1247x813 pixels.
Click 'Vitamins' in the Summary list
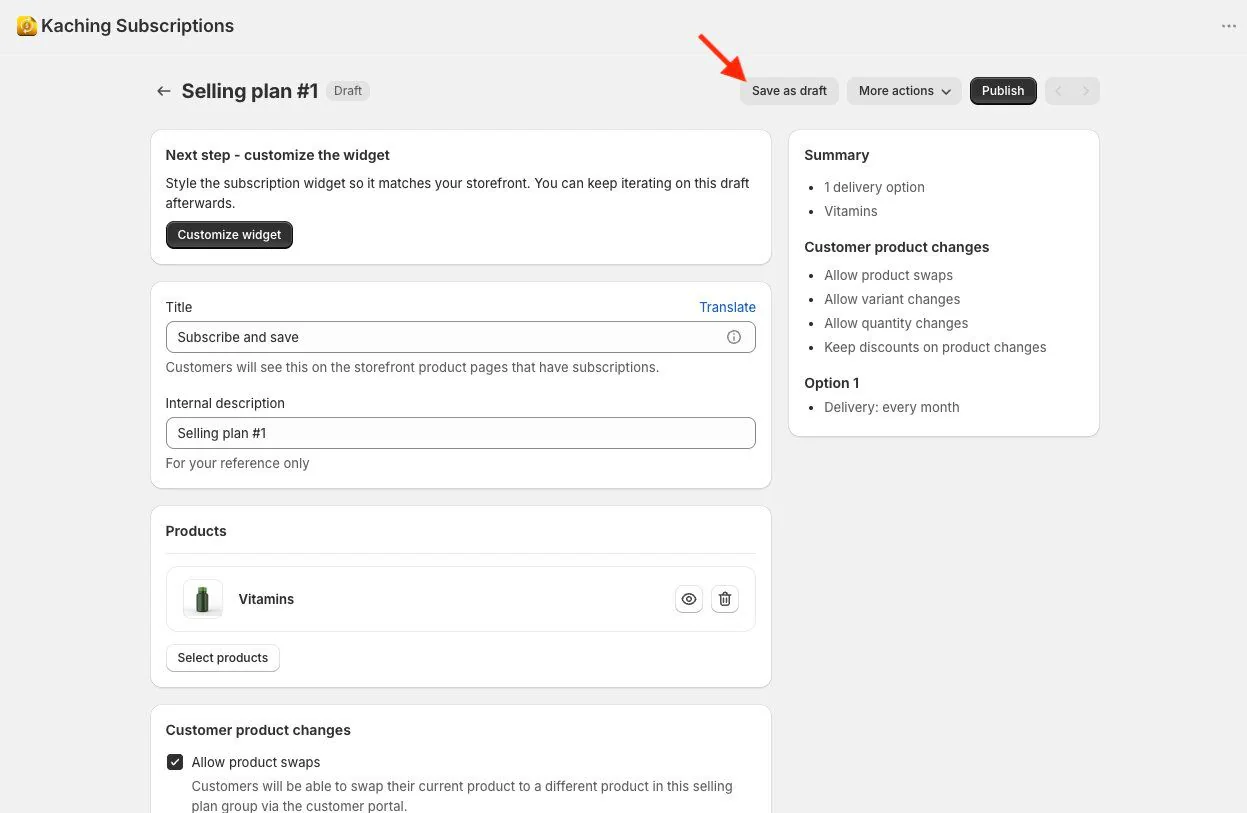pyautogui.click(x=851, y=211)
